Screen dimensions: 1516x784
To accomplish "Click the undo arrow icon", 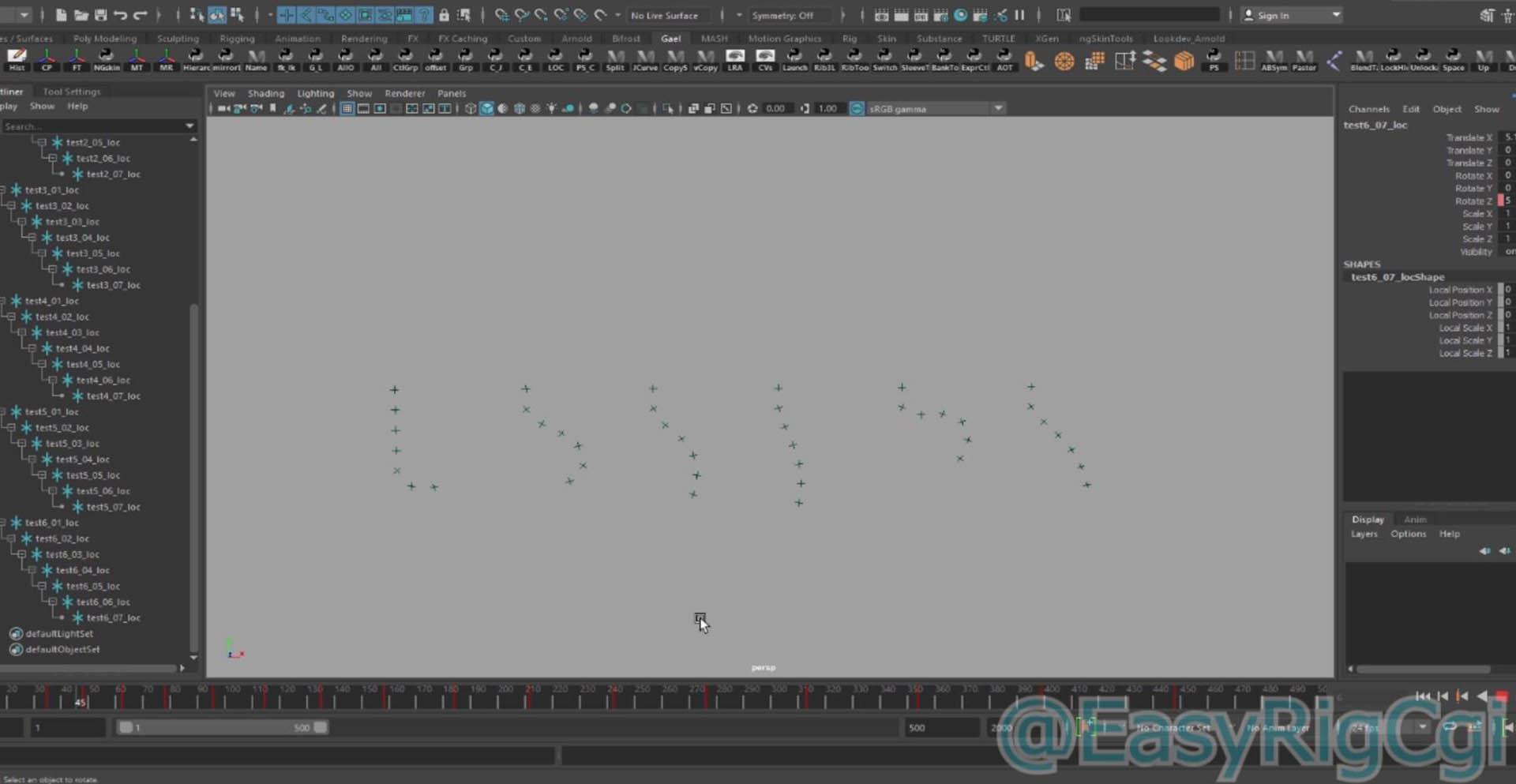I will pos(120,15).
